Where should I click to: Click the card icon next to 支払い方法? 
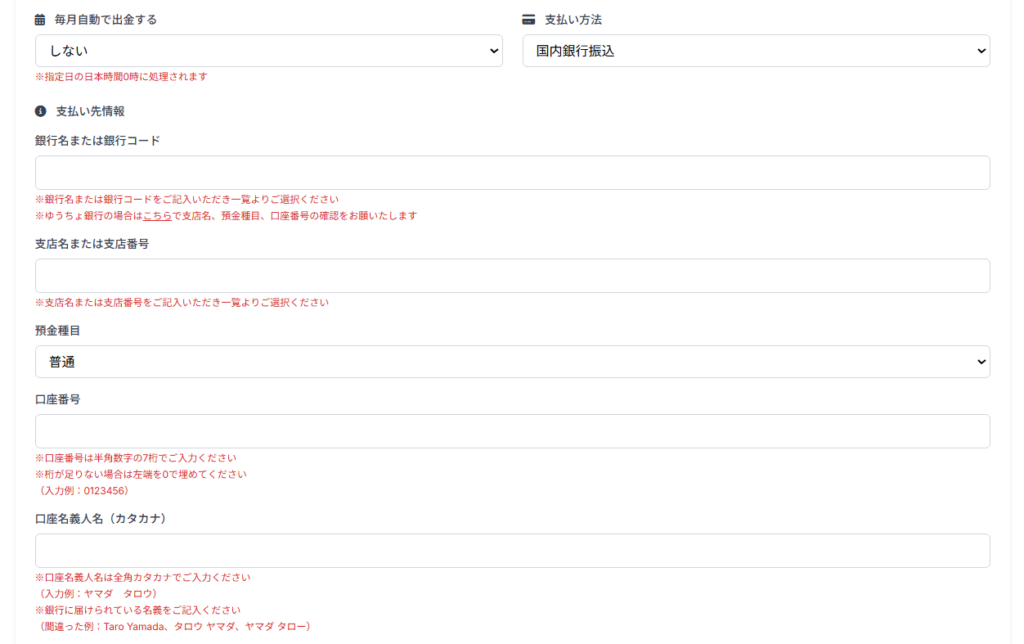tap(528, 17)
